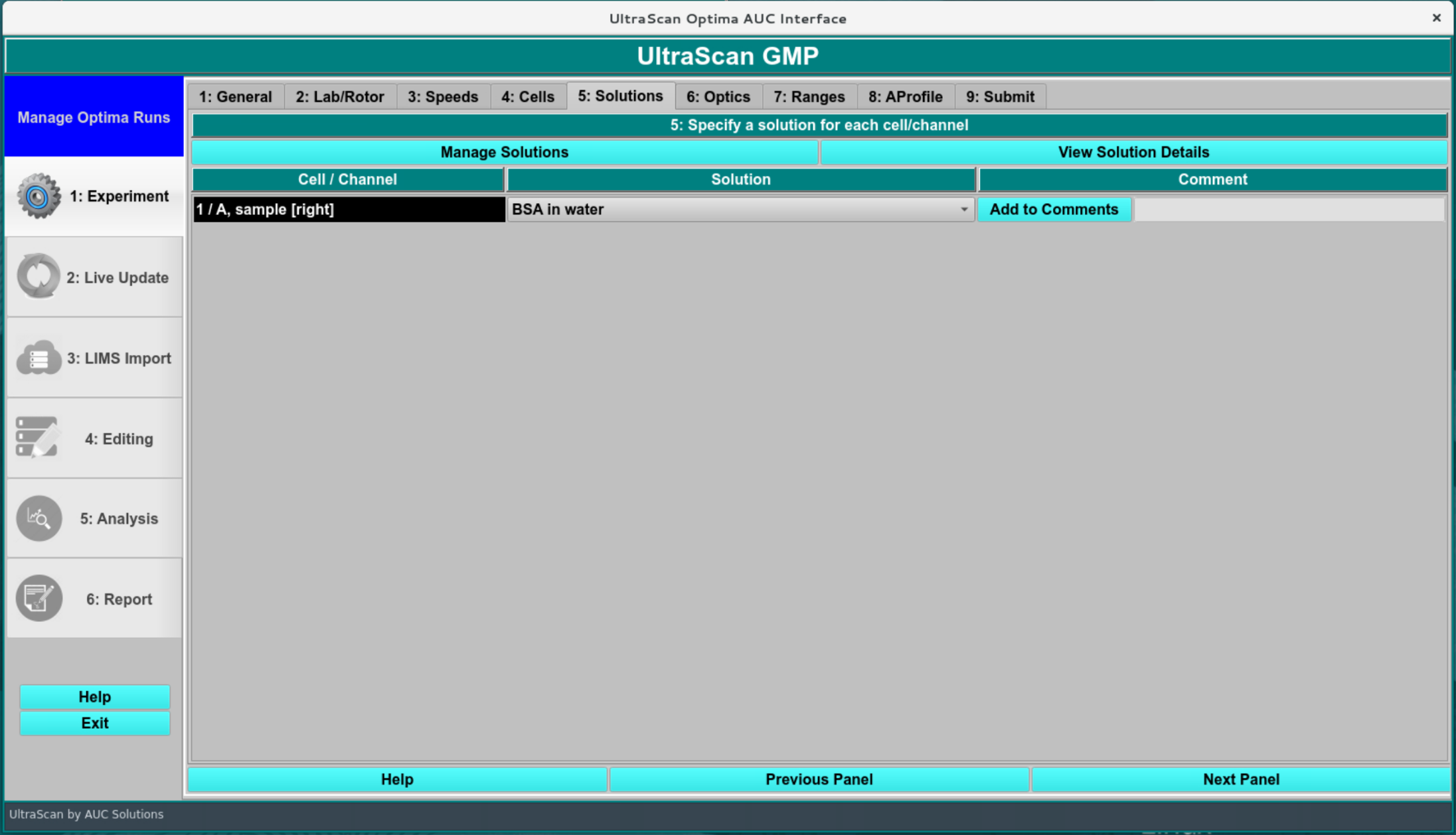This screenshot has height=835, width=1456.
Task: Click the Editing pencil icon
Action: (37, 437)
